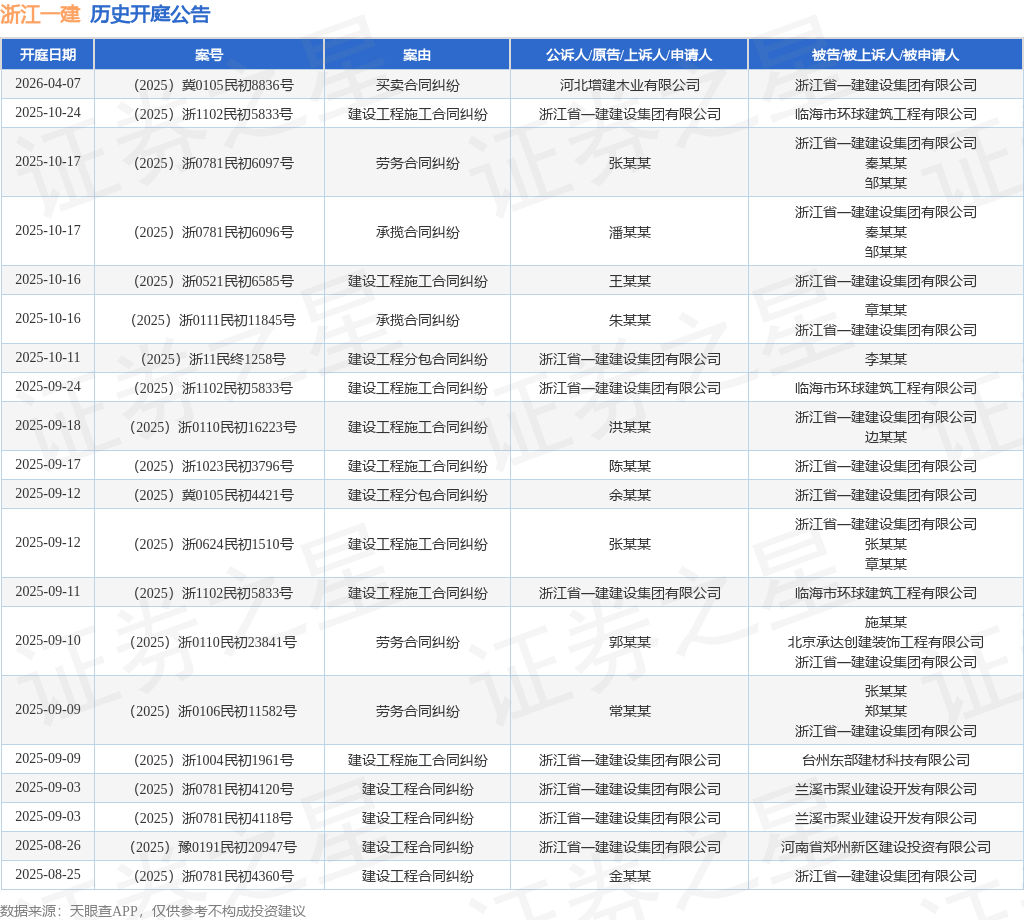Click defendant 台州东部建材科技有限公司

coord(886,760)
